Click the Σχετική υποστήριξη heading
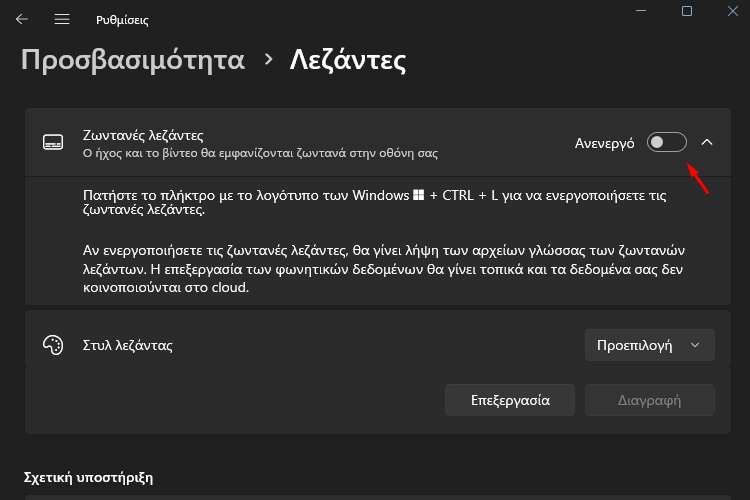Viewport: 750px width, 500px height. pos(88,476)
